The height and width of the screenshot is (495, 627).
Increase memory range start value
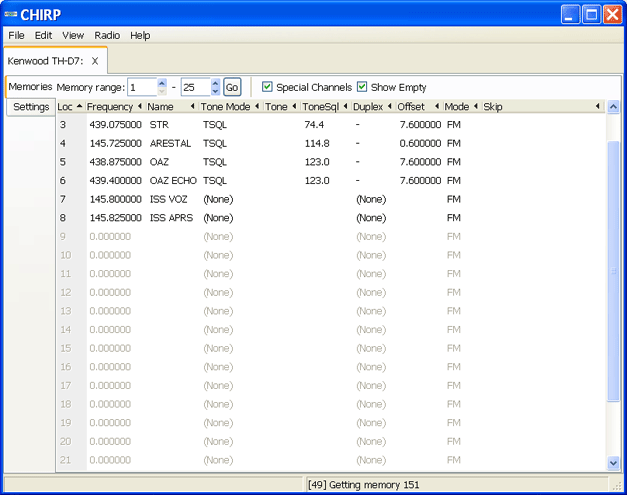pyautogui.click(x=162, y=83)
